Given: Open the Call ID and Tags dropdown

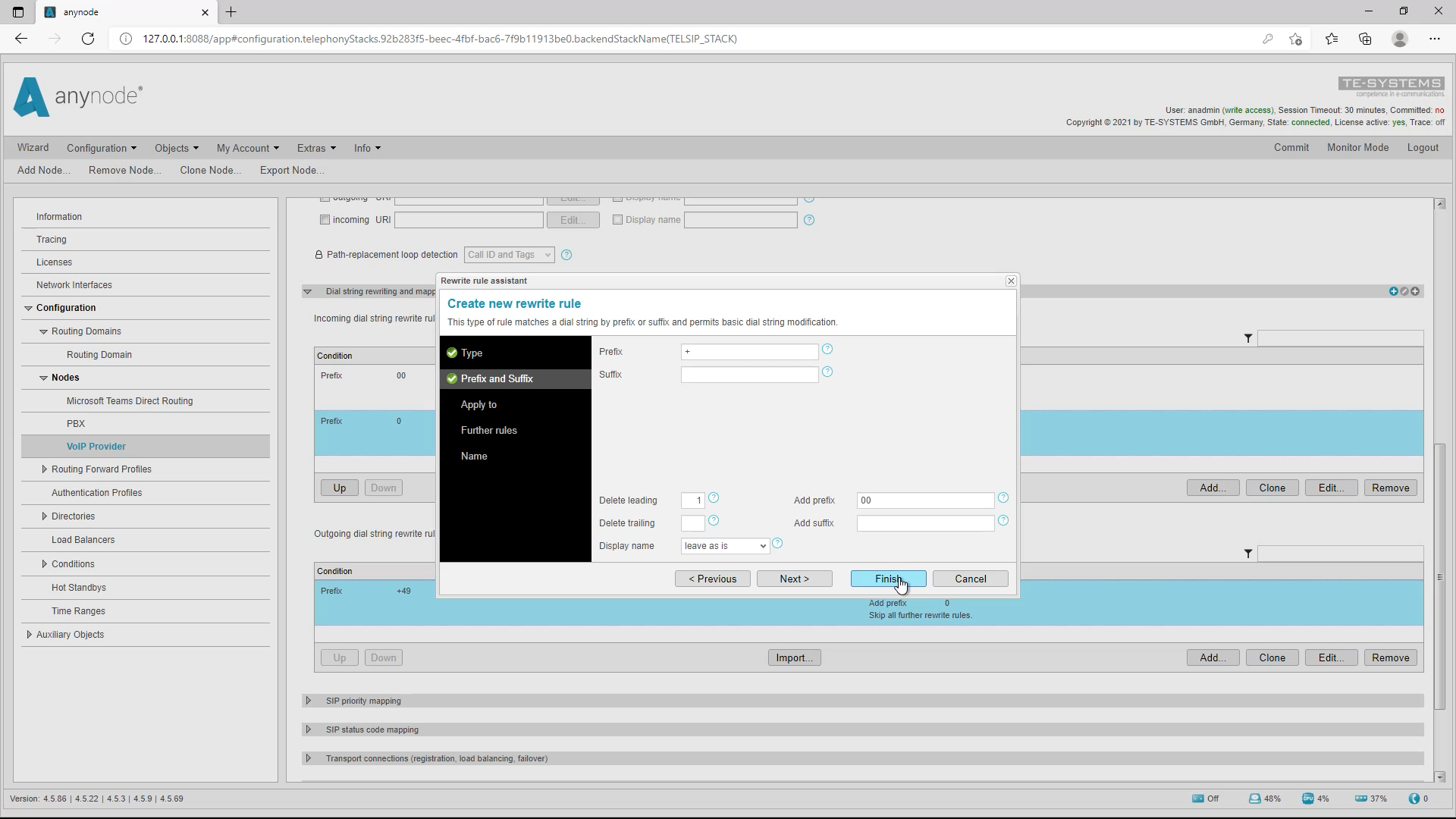Looking at the screenshot, I should coord(510,255).
